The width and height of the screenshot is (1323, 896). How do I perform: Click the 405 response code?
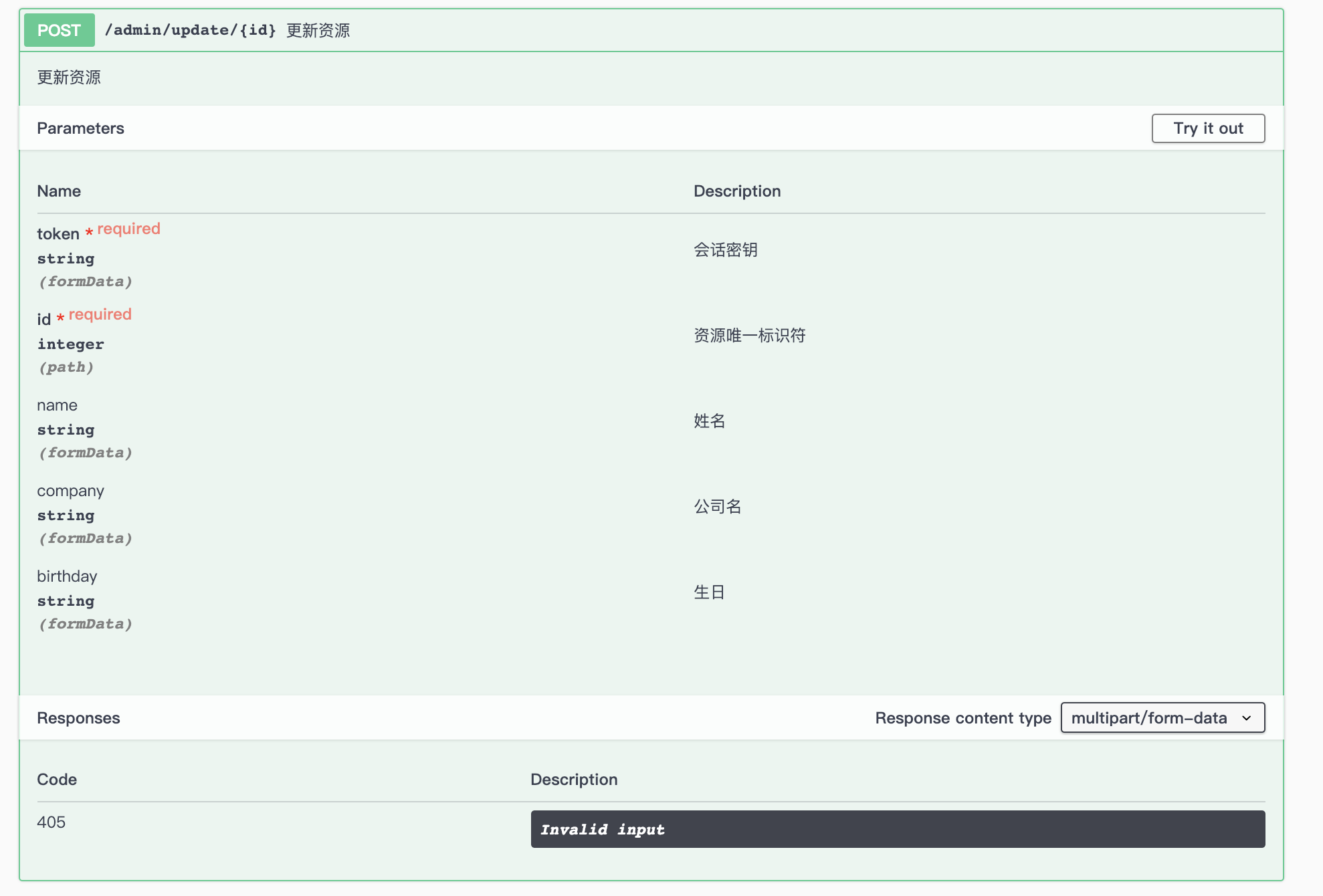51,822
